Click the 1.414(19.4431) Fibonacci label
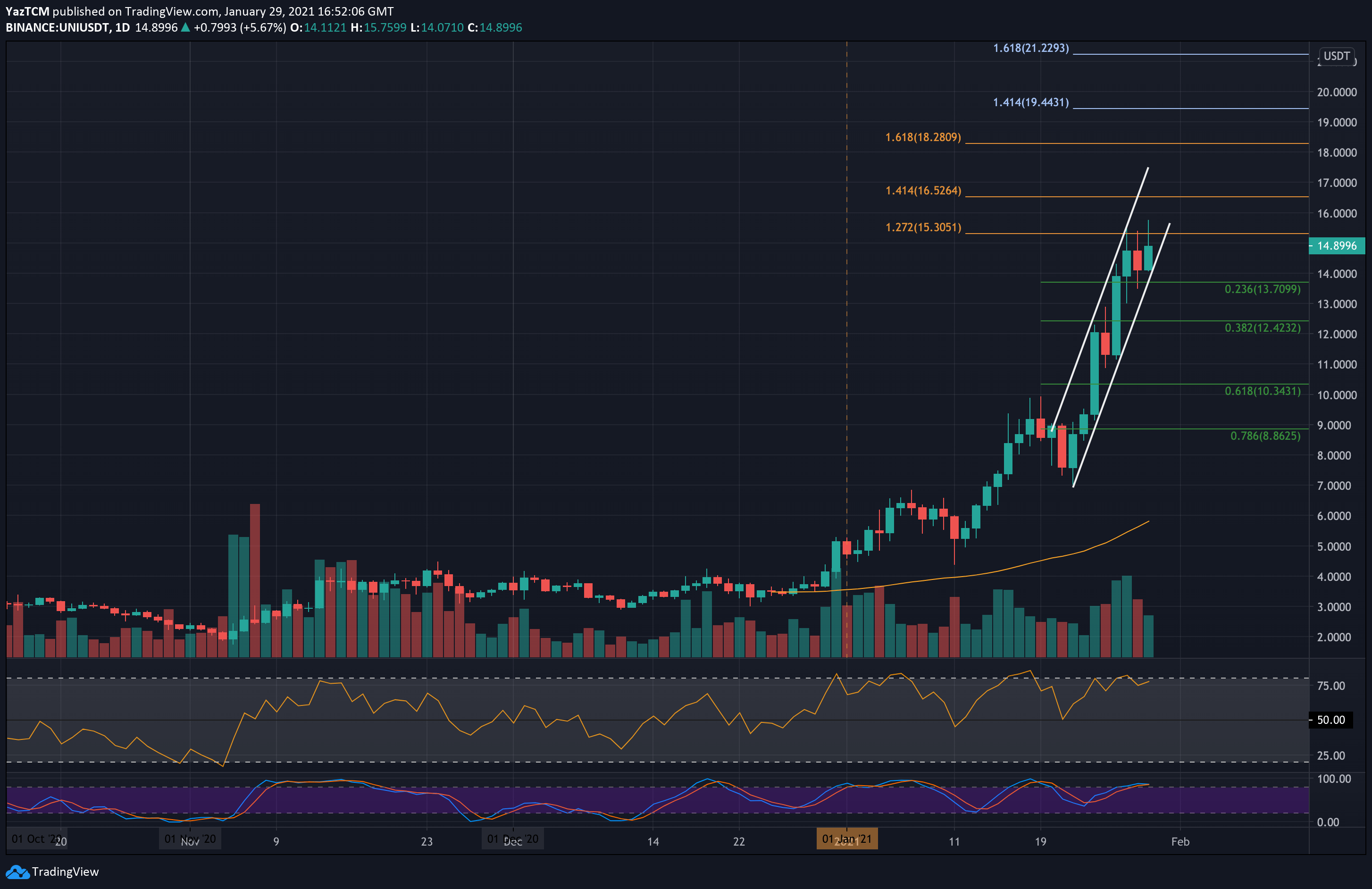Viewport: 1372px width, 889px height. pyautogui.click(x=1031, y=102)
